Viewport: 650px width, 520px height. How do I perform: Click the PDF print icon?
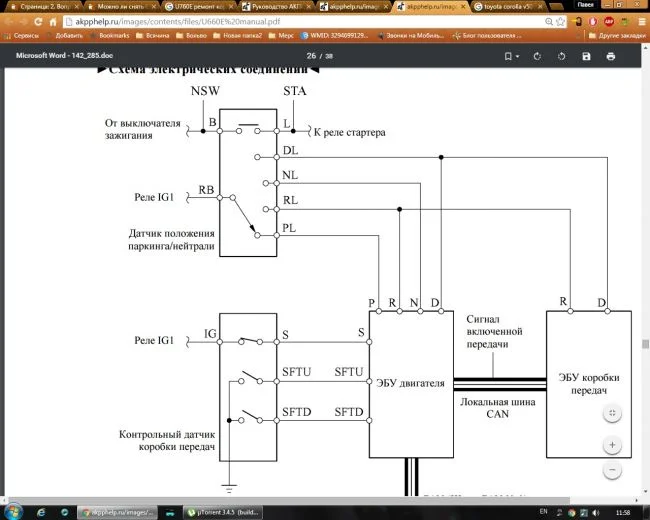(x=610, y=56)
